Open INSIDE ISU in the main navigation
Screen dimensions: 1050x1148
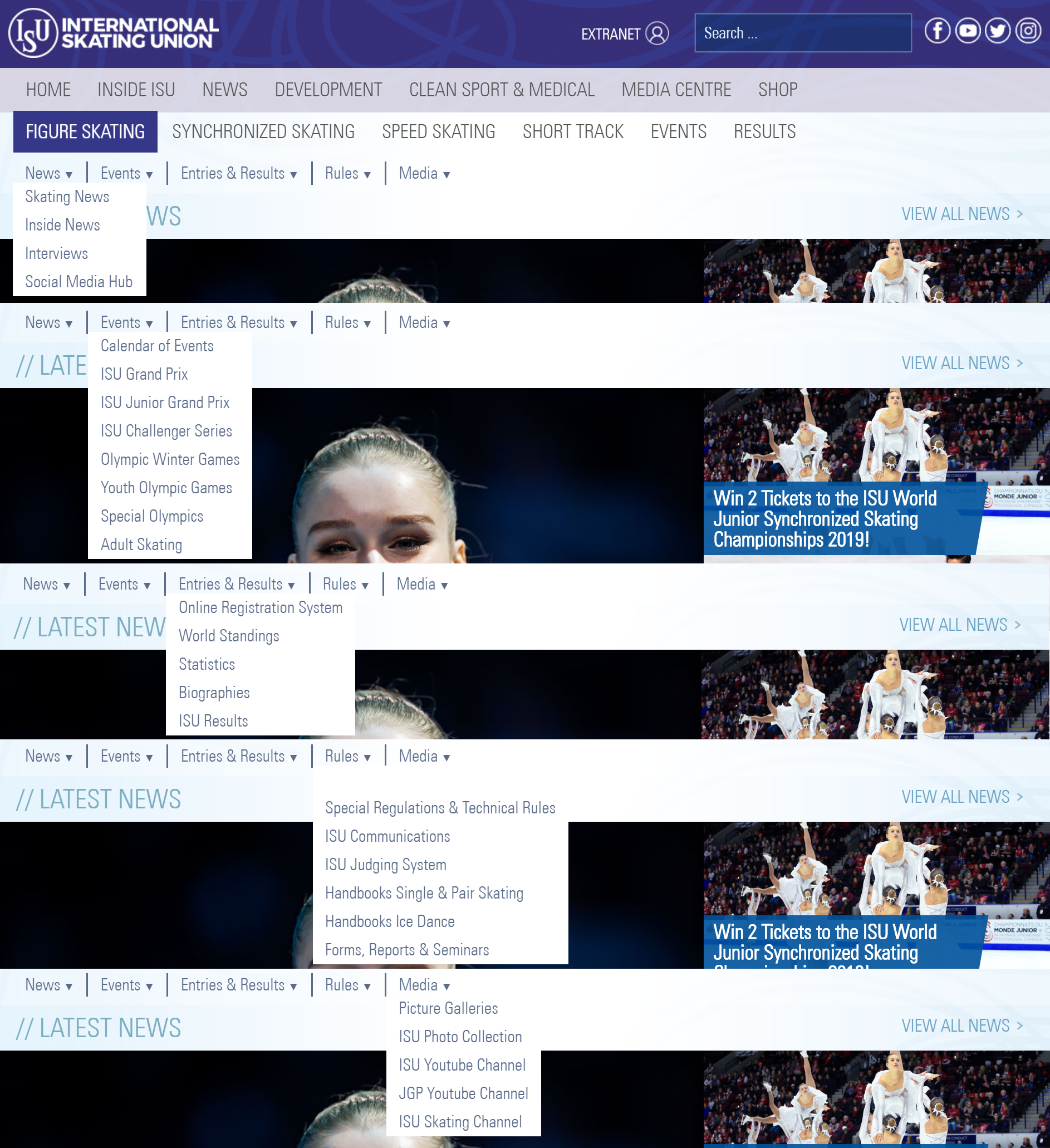pyautogui.click(x=136, y=90)
